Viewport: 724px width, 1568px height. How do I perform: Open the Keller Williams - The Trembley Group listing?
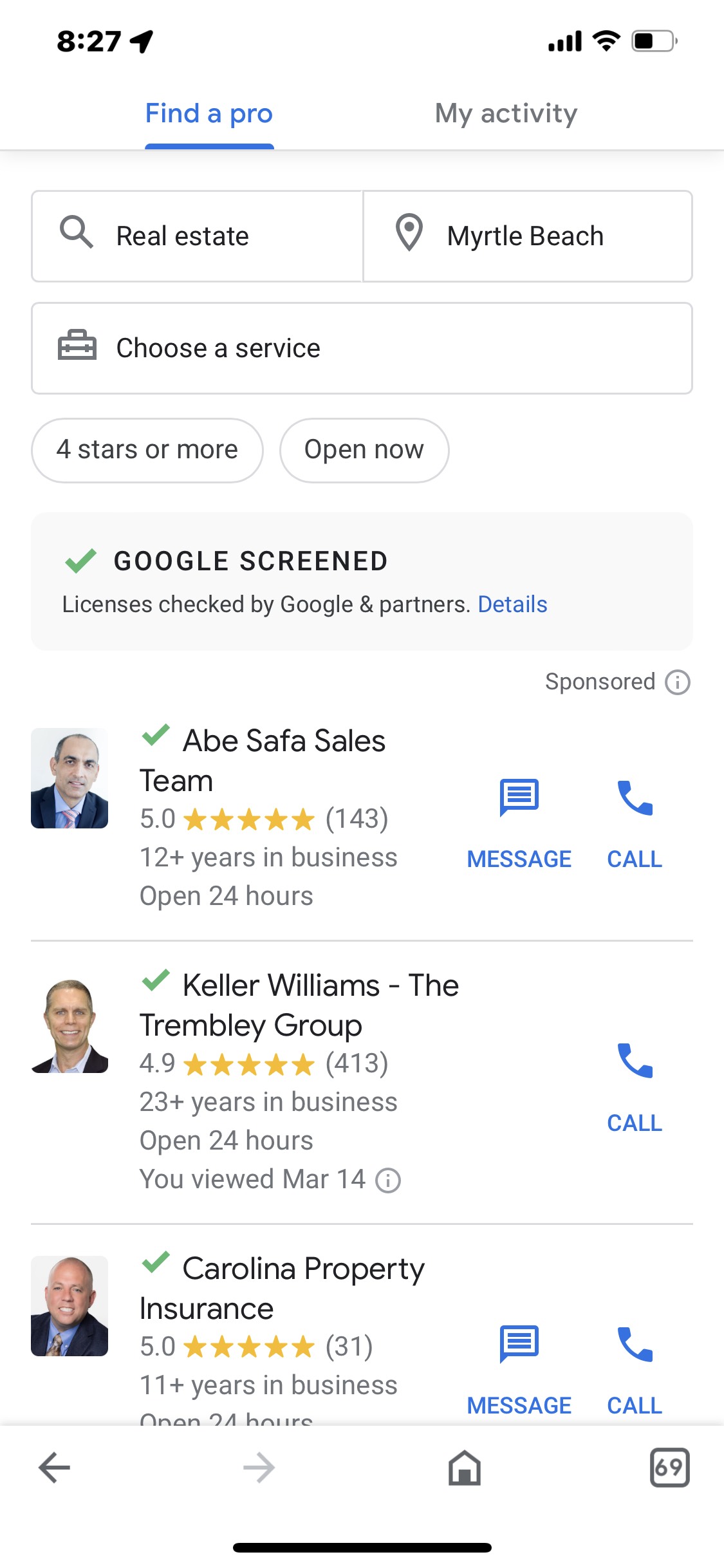point(299,1005)
